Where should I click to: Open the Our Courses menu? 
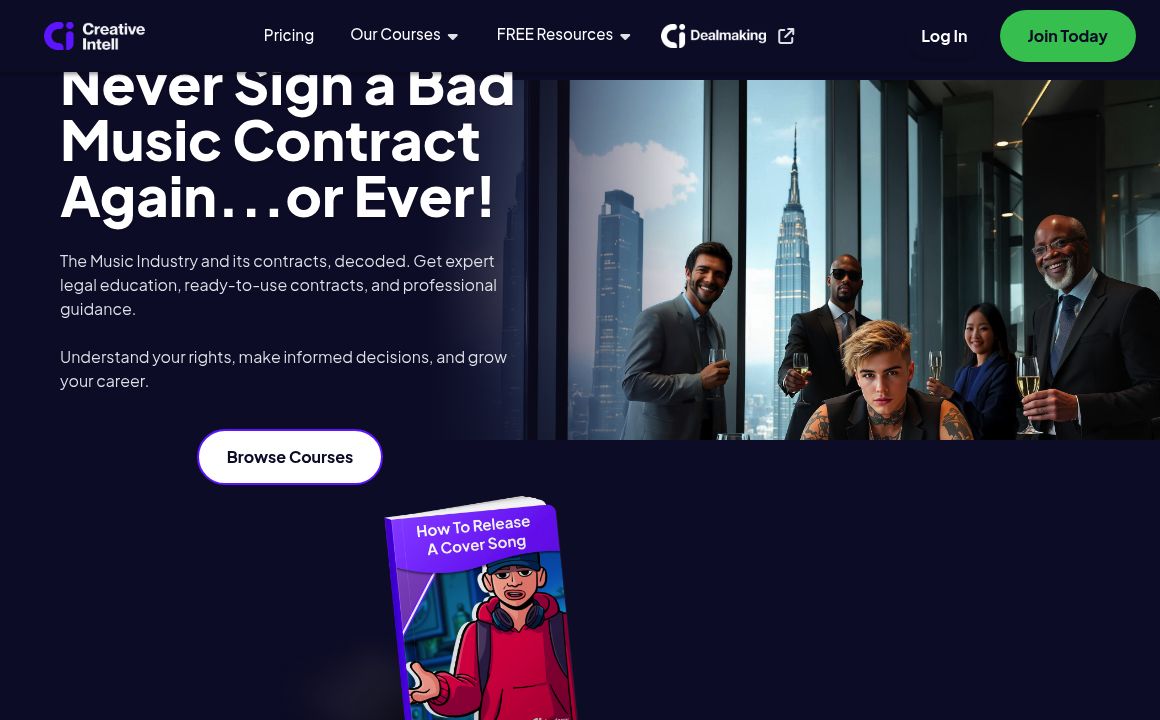[404, 35]
